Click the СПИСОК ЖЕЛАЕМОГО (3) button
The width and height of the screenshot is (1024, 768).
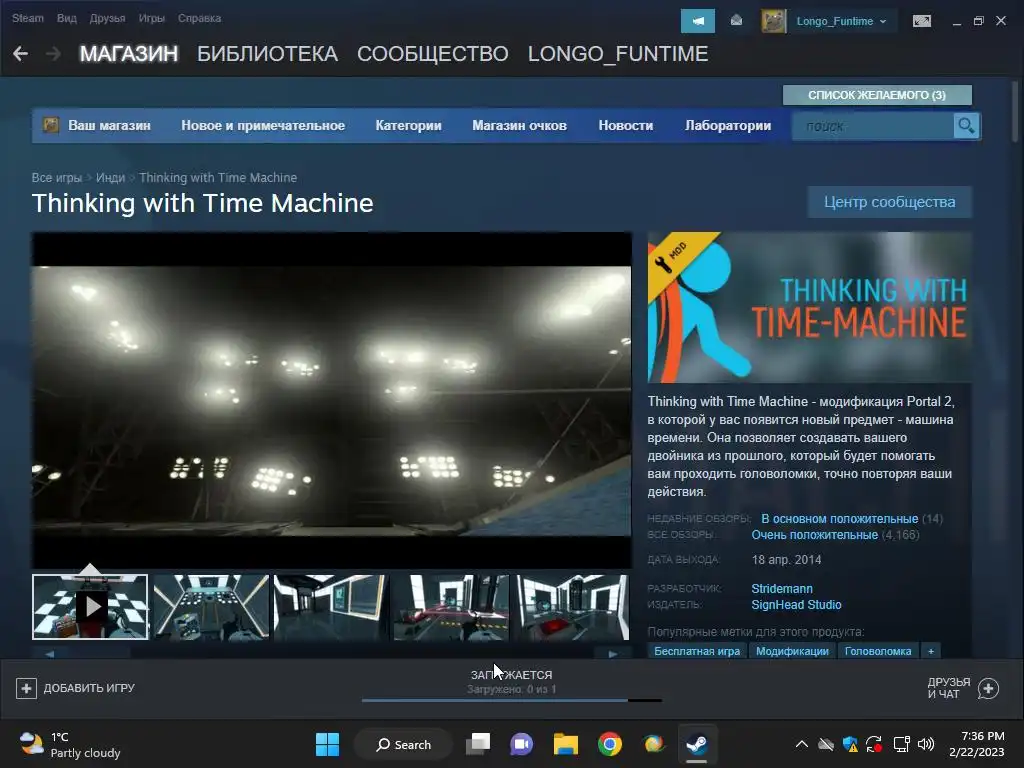pos(877,95)
